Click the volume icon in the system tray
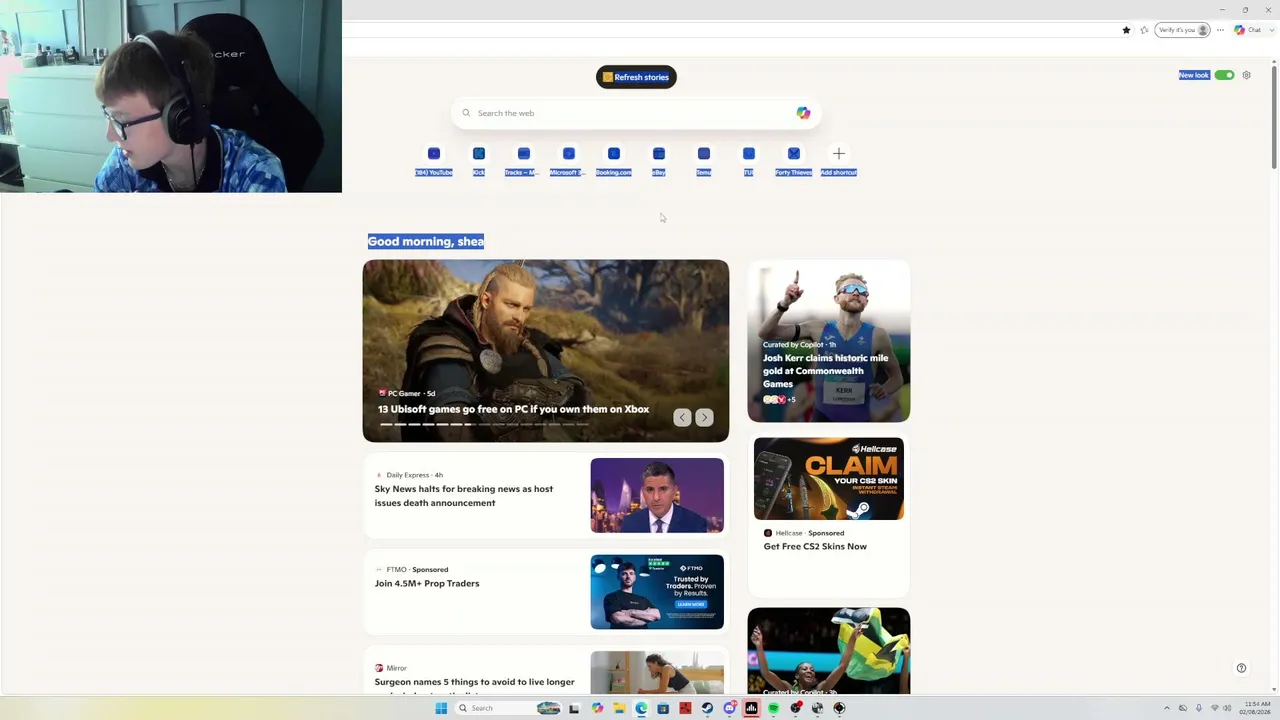 (x=1227, y=708)
